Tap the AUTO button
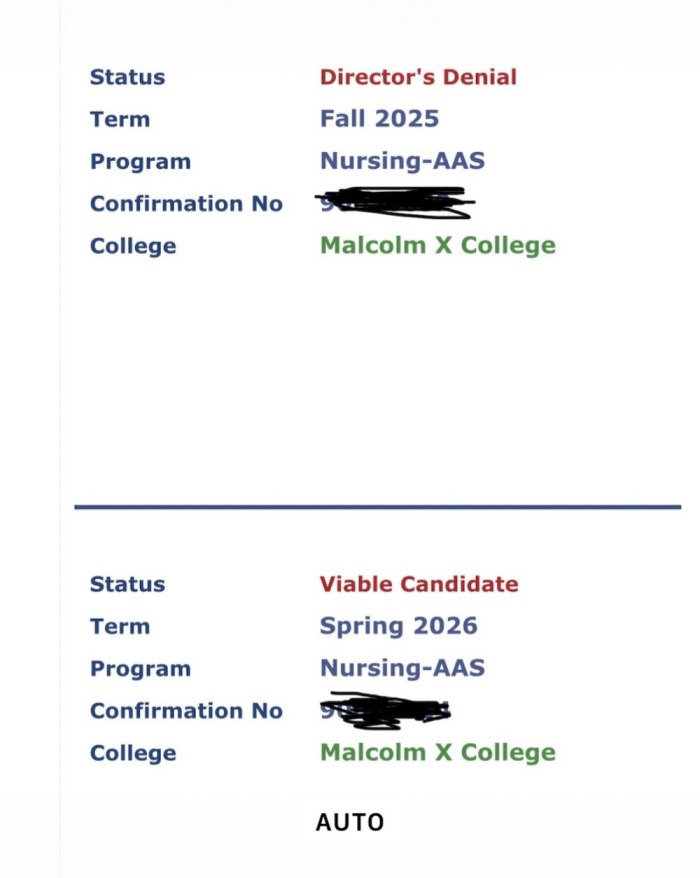The image size is (700, 878). point(350,822)
